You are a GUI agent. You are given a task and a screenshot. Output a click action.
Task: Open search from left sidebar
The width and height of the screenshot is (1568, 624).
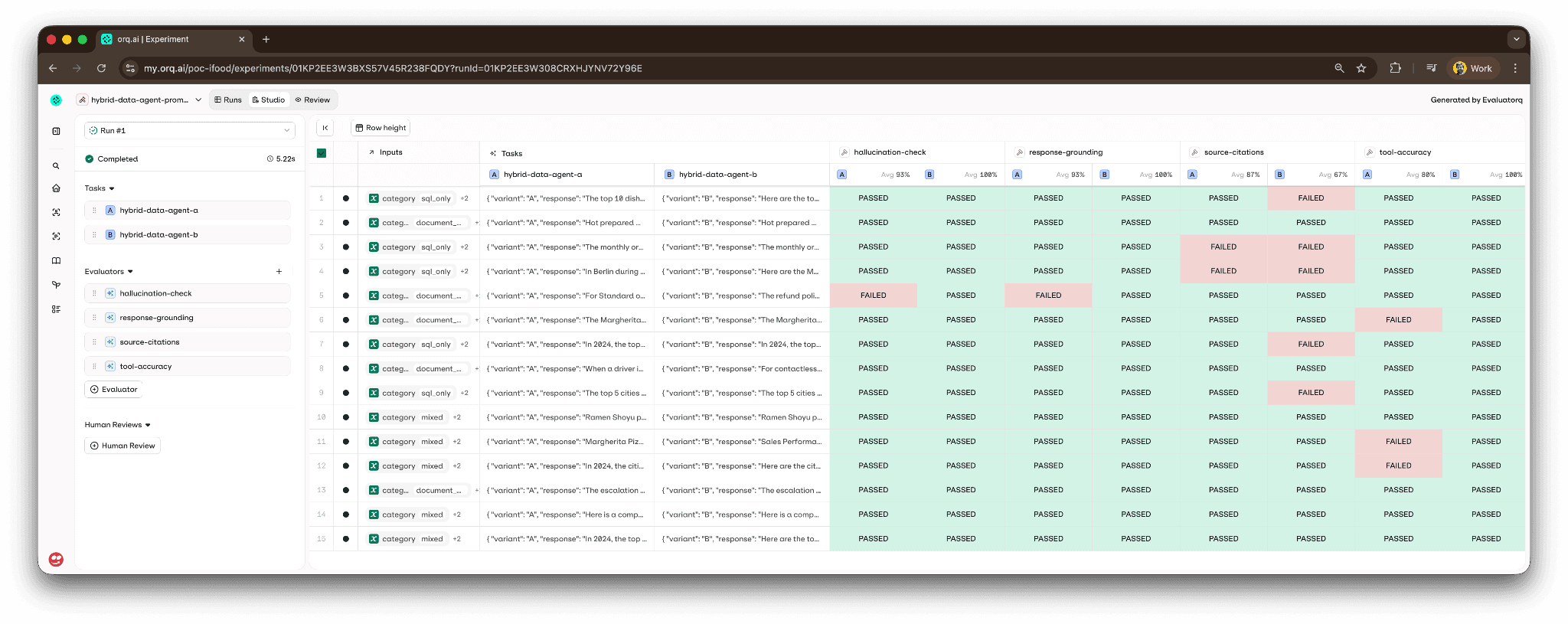(x=56, y=165)
